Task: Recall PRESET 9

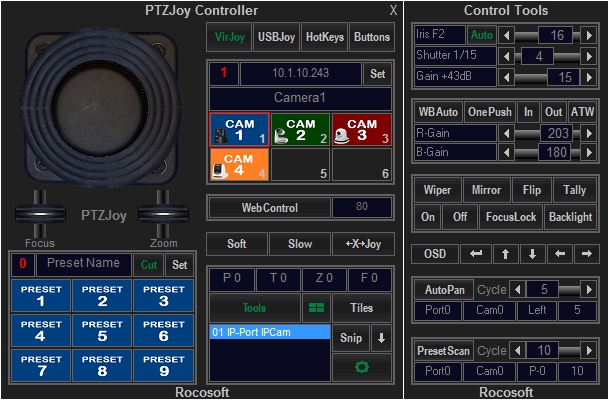Action: click(x=164, y=365)
